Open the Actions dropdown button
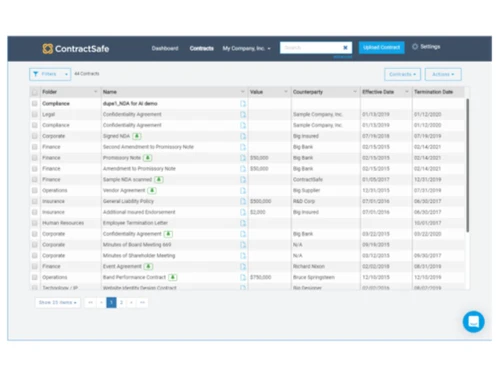Image resolution: width=500 pixels, height=375 pixels. 443,74
